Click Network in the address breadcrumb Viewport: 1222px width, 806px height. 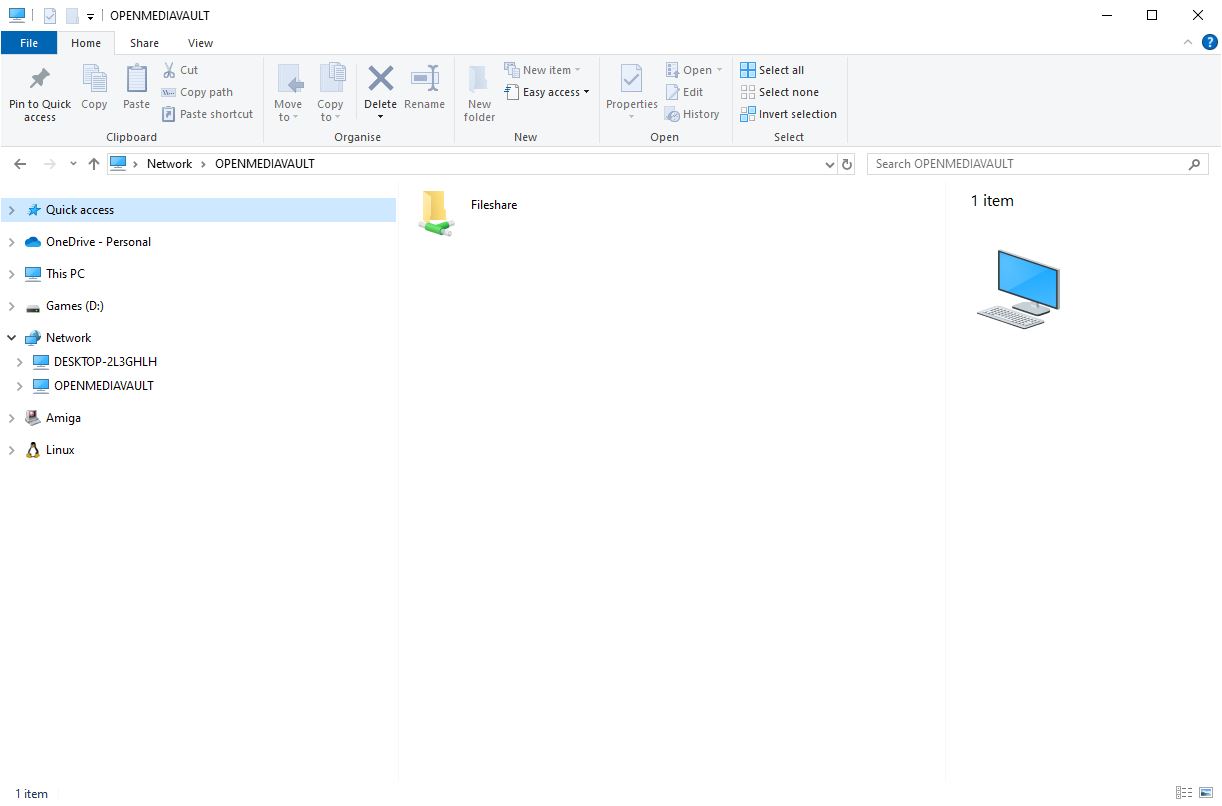169,164
